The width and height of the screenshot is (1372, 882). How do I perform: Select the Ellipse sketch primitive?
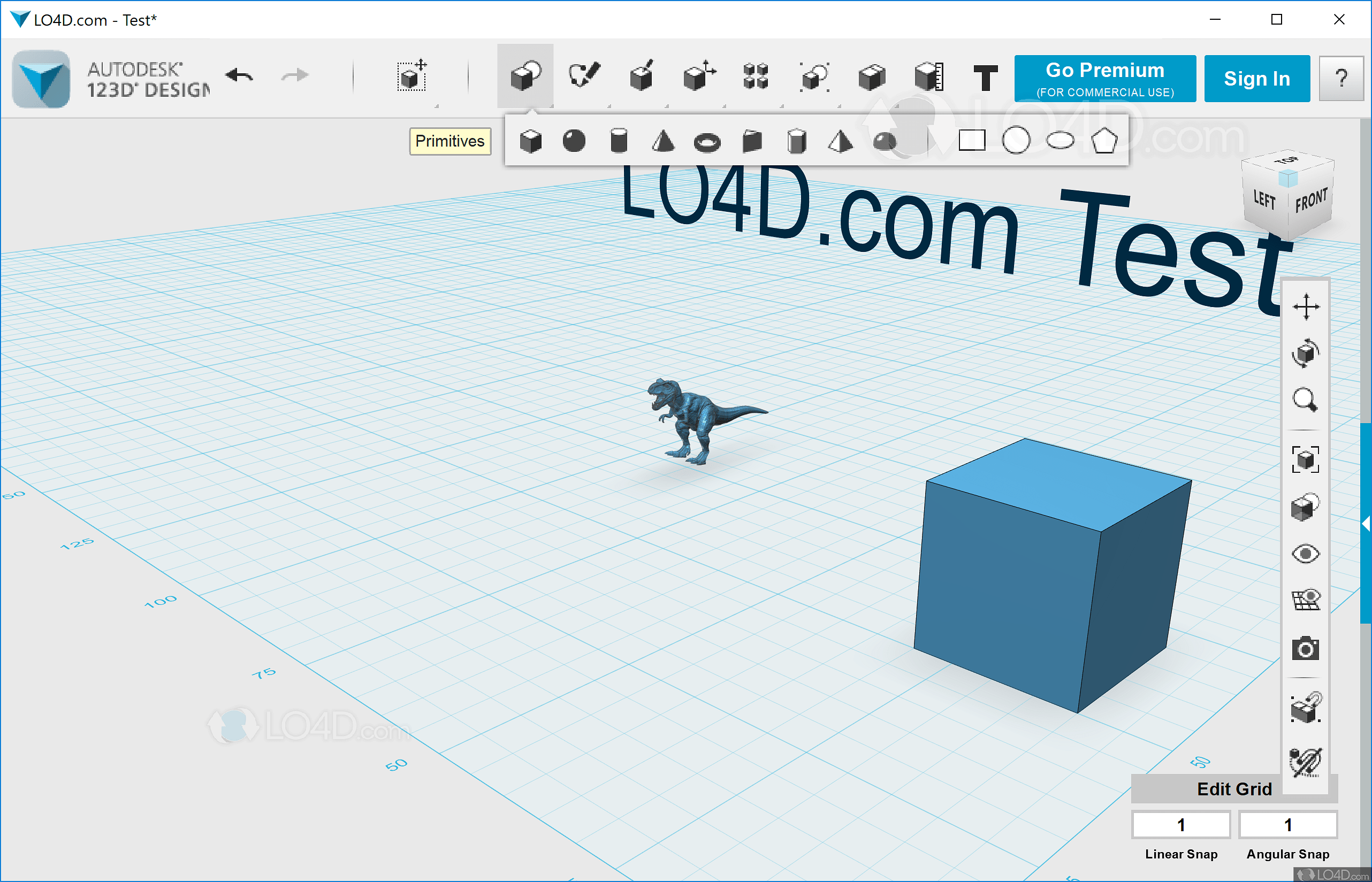pos(1061,140)
